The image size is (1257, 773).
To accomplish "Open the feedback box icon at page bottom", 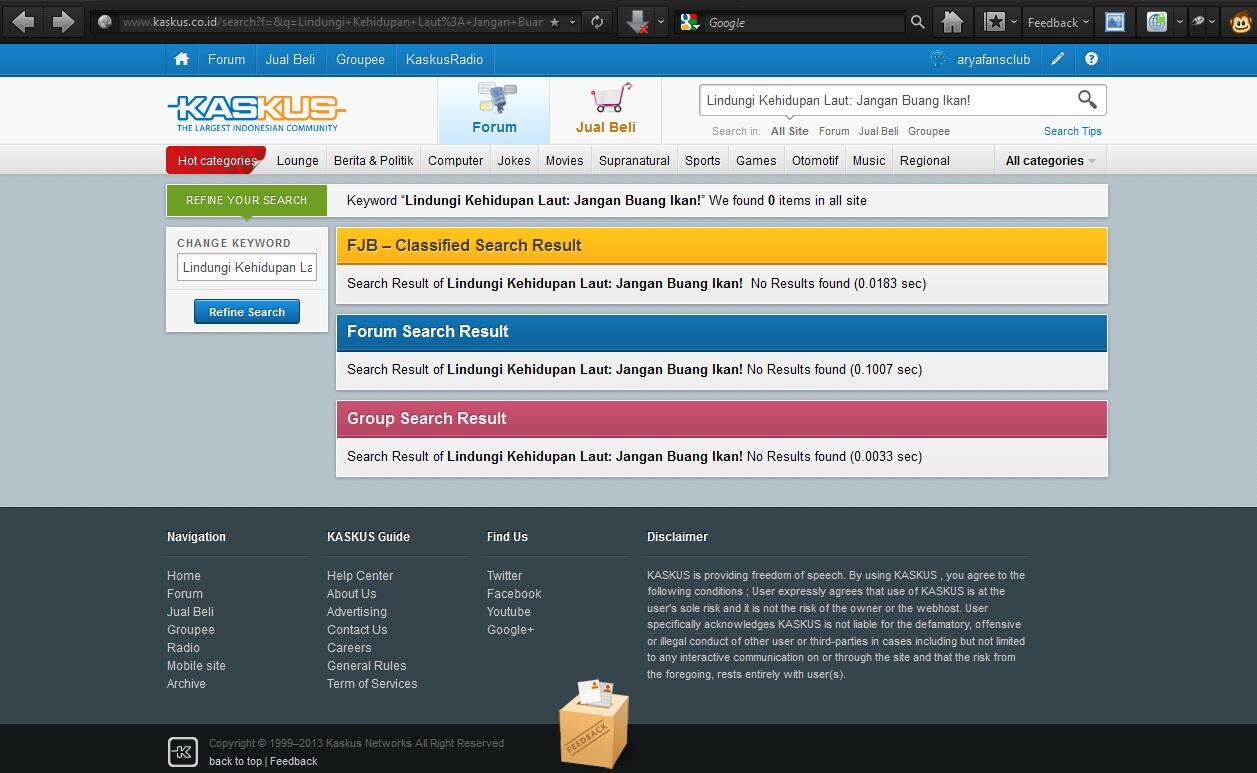I will (x=594, y=723).
